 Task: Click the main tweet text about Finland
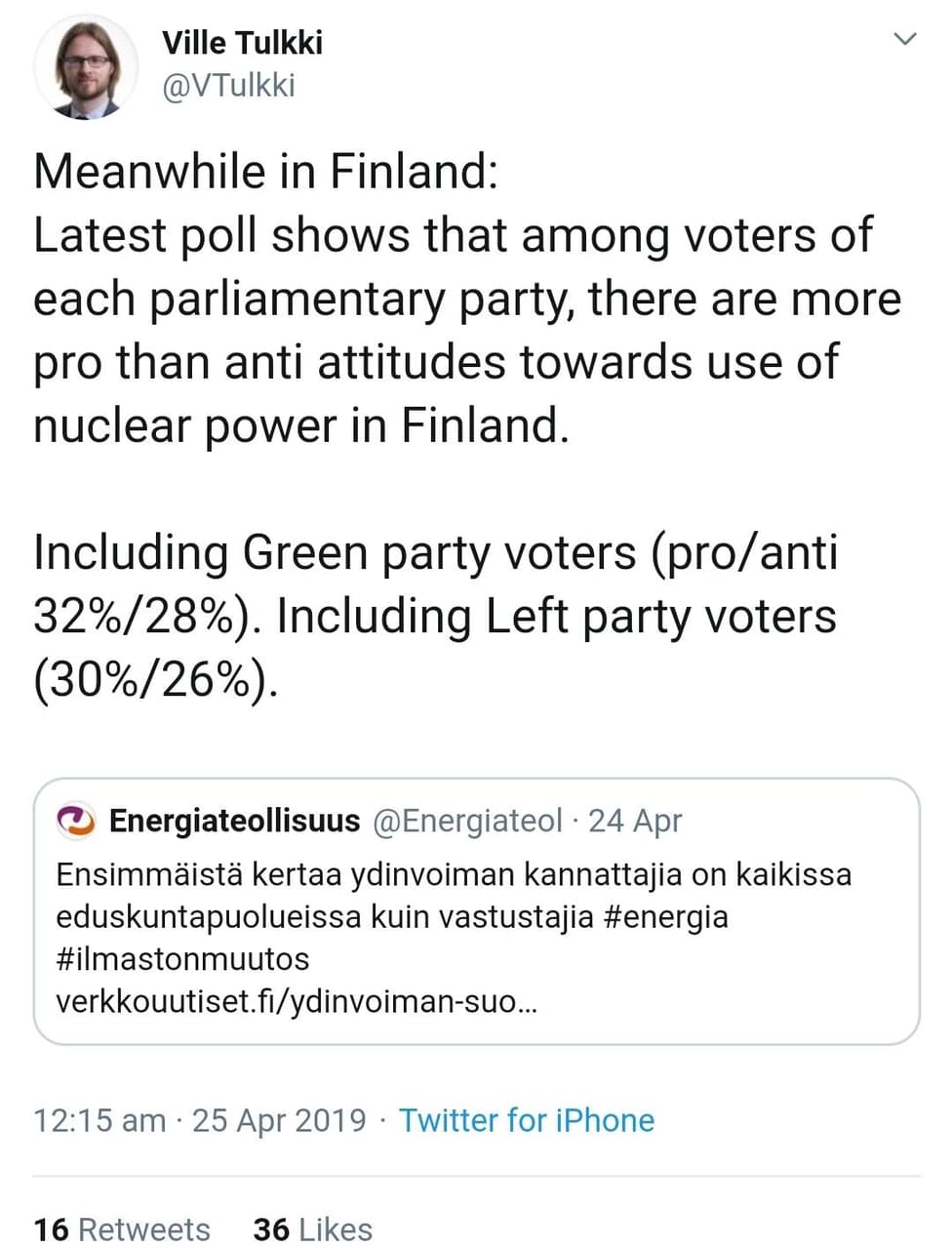click(x=468, y=299)
